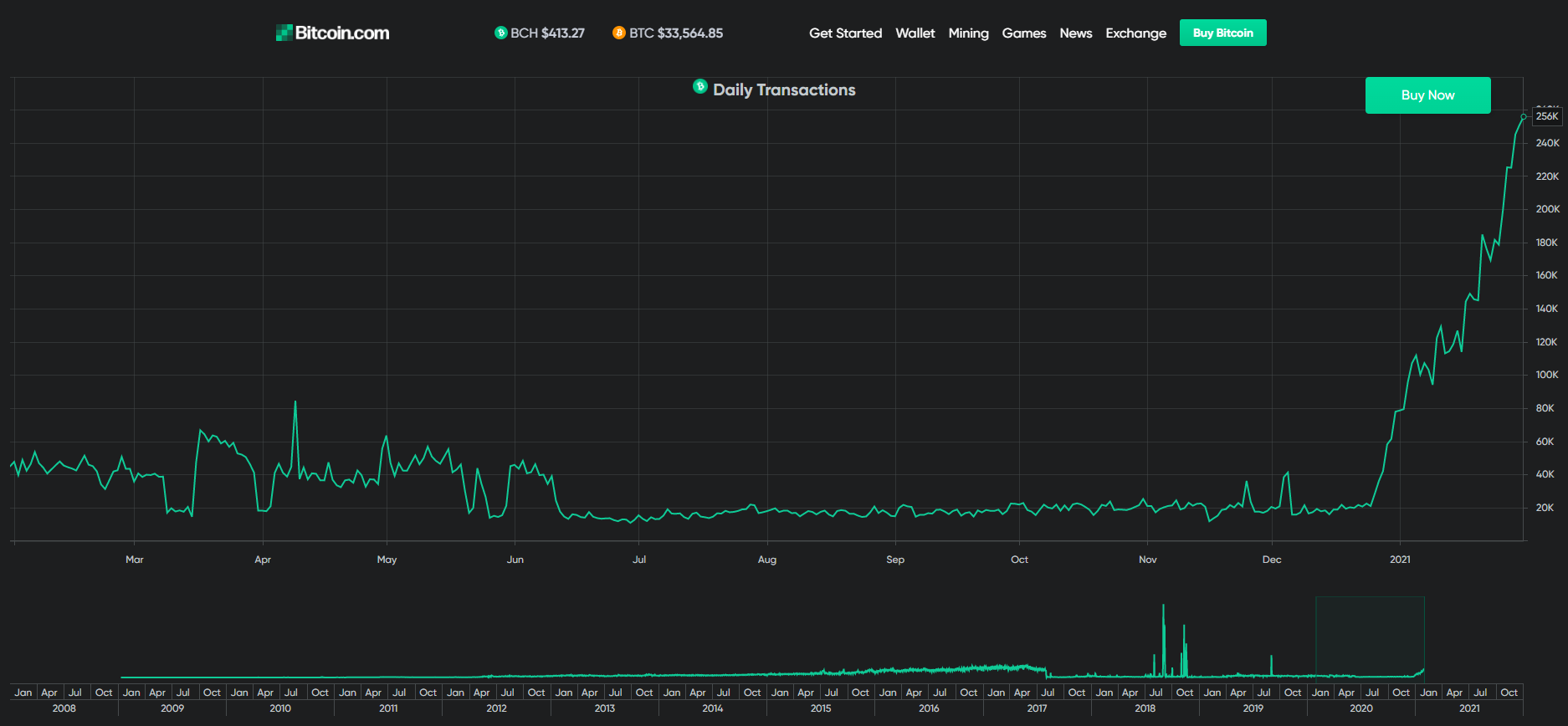Open the Wallet menu item
The width and height of the screenshot is (1568, 726).
[915, 33]
